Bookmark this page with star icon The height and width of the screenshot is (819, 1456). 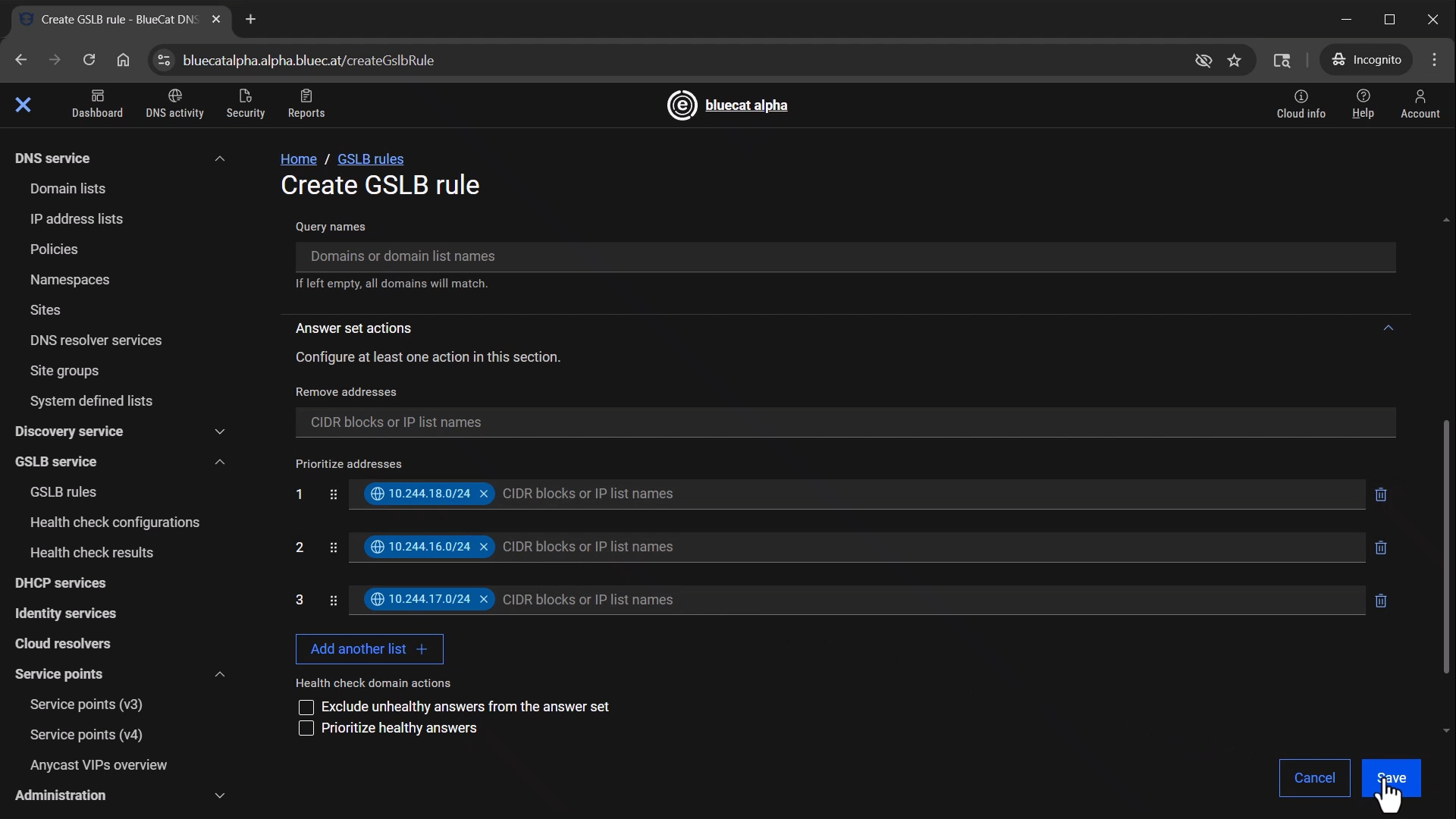tap(1235, 60)
